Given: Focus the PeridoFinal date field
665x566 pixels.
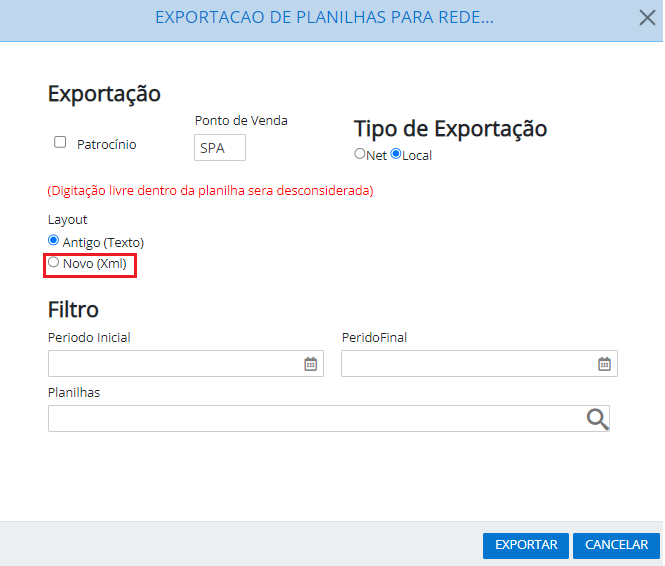Looking at the screenshot, I should click(479, 363).
